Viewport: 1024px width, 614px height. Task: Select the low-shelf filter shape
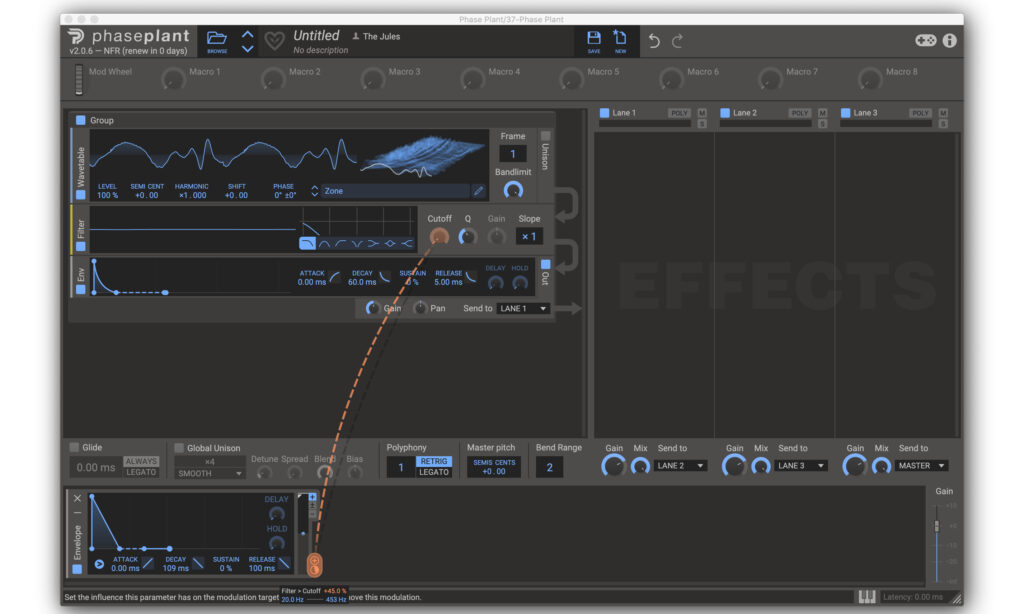tap(373, 244)
